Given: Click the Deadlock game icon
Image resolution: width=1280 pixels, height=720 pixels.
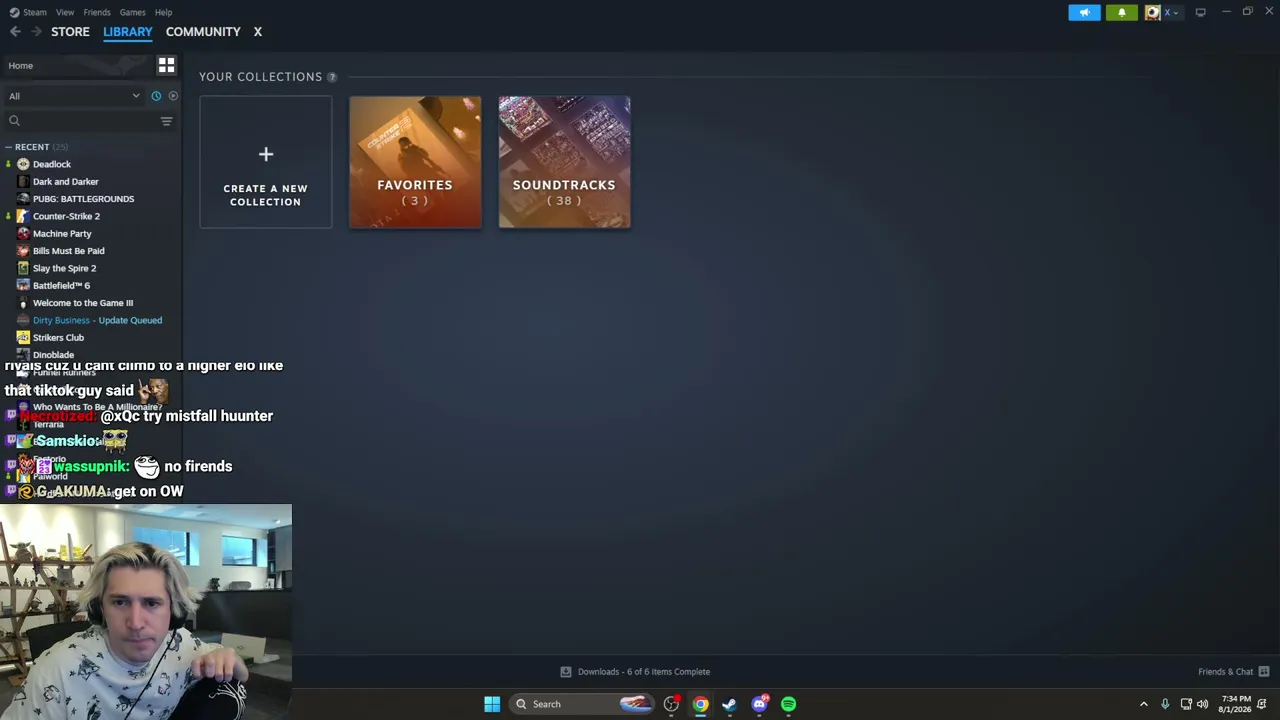Looking at the screenshot, I should (23, 164).
